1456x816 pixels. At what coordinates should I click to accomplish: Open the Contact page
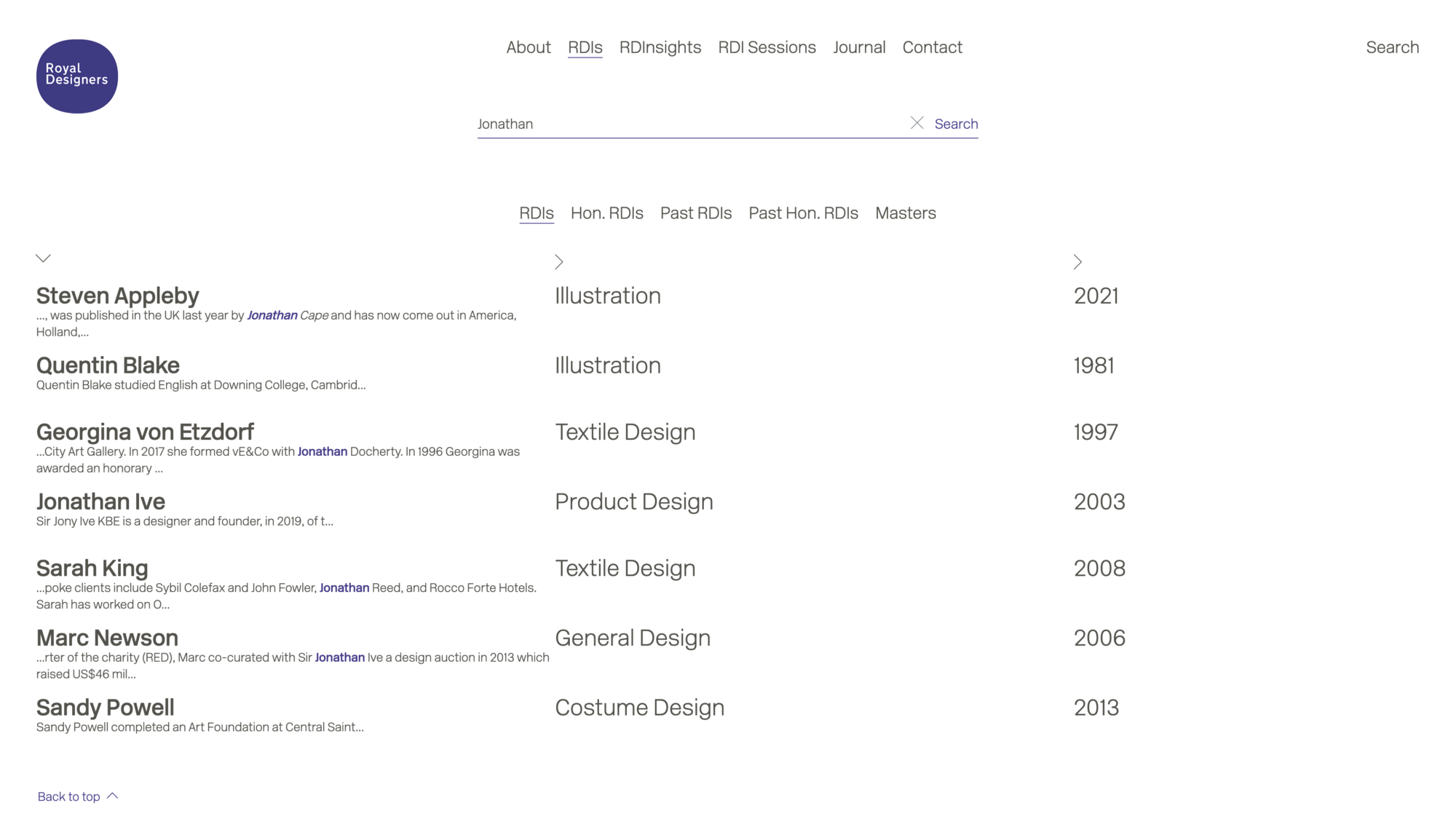point(932,47)
